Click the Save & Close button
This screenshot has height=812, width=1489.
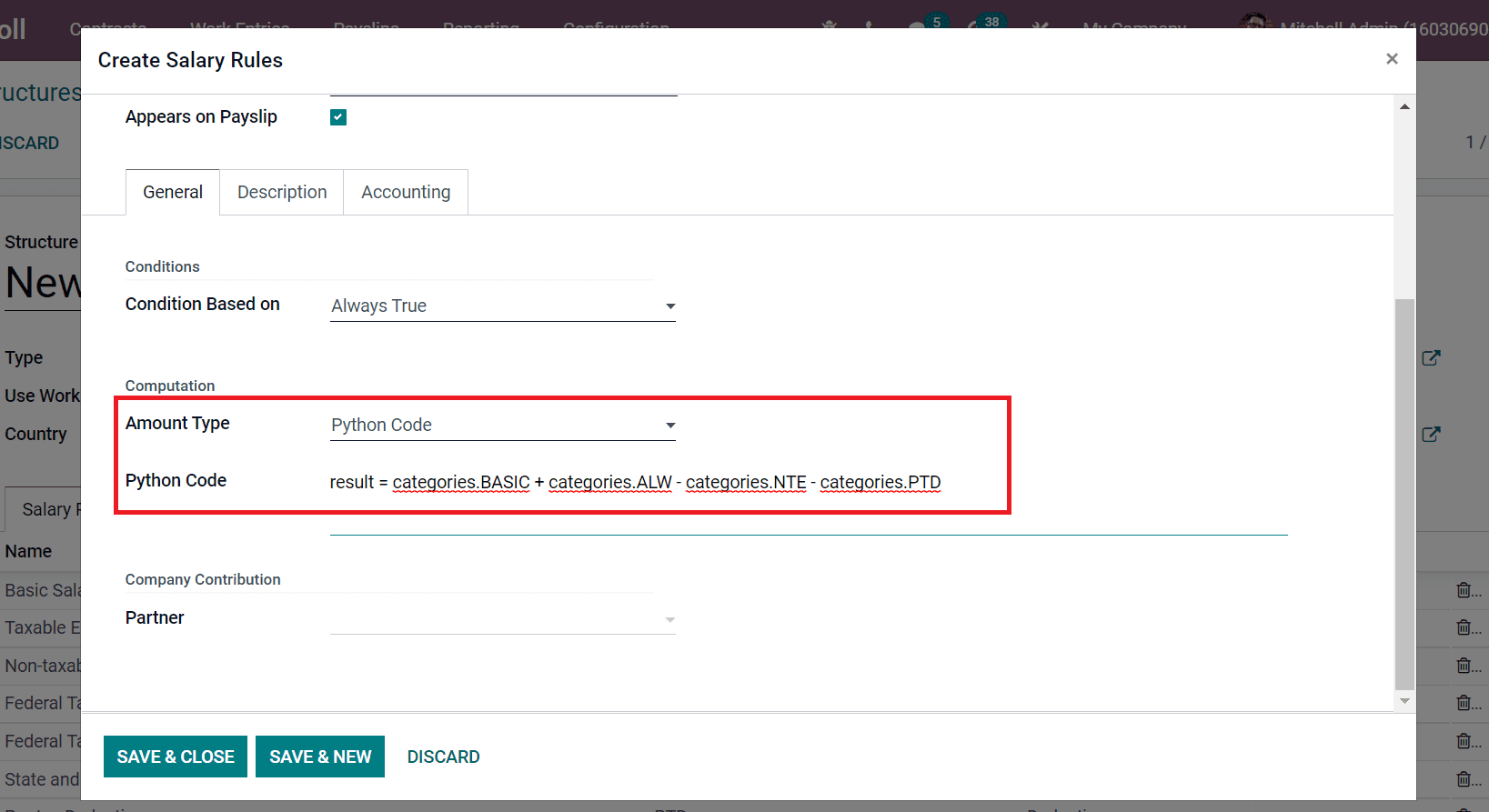(x=176, y=757)
